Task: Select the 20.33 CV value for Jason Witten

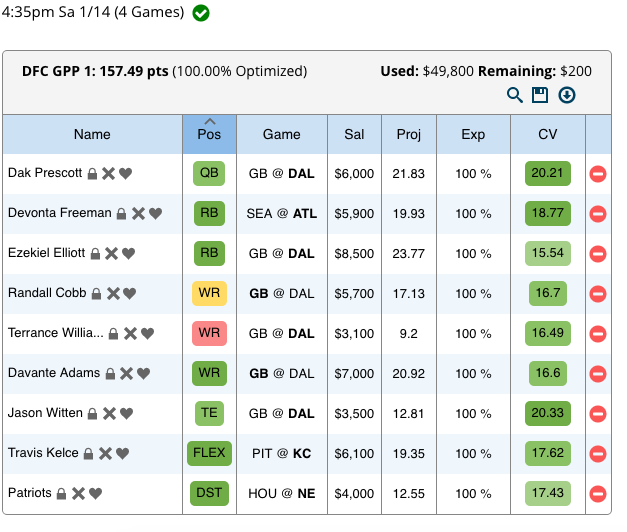Action: point(547,413)
